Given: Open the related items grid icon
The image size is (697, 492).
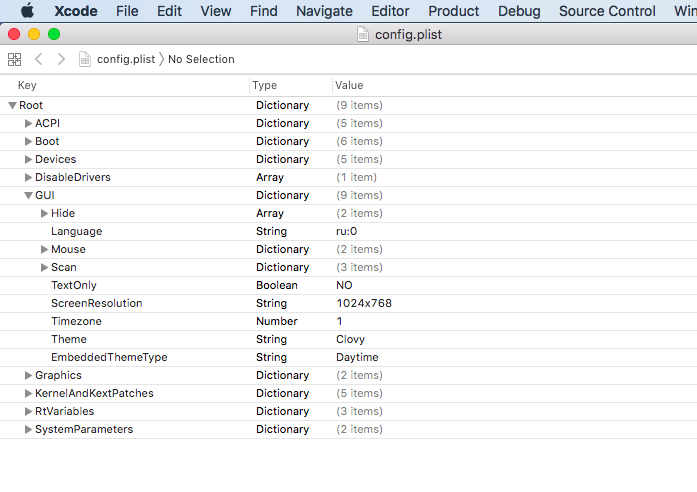Looking at the screenshot, I should point(14,59).
